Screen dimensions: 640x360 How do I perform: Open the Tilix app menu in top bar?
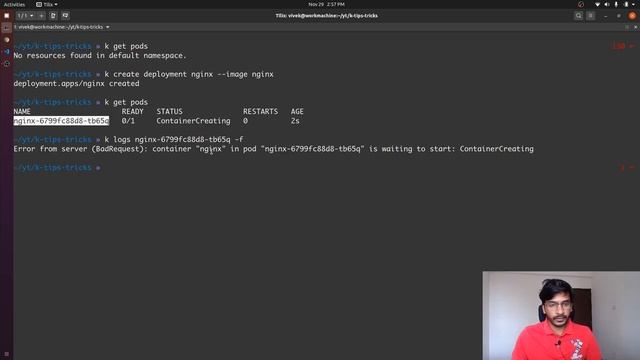(x=47, y=4)
